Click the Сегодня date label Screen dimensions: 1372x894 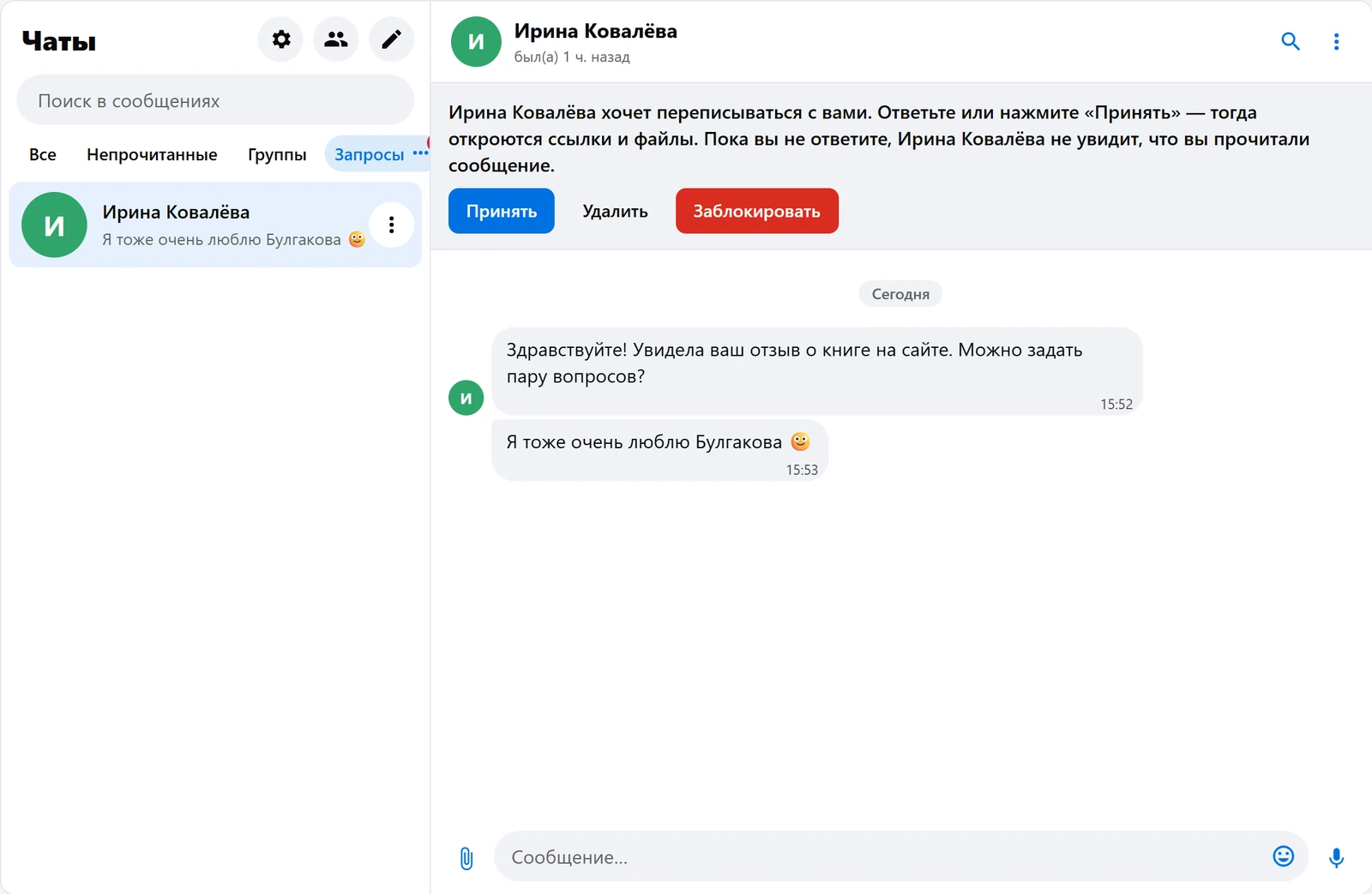(900, 294)
